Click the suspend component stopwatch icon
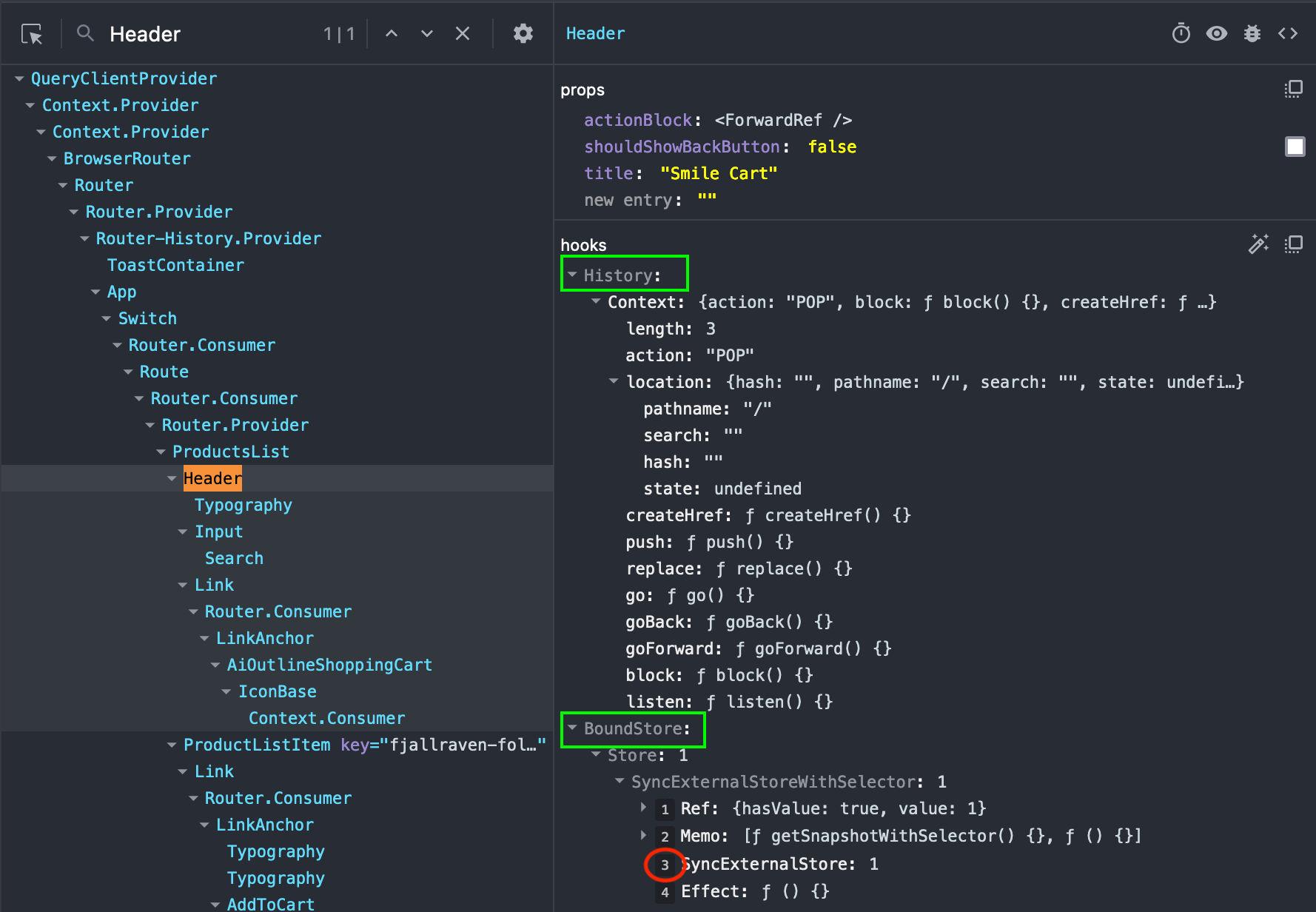Image resolution: width=1316 pixels, height=912 pixels. click(1181, 33)
